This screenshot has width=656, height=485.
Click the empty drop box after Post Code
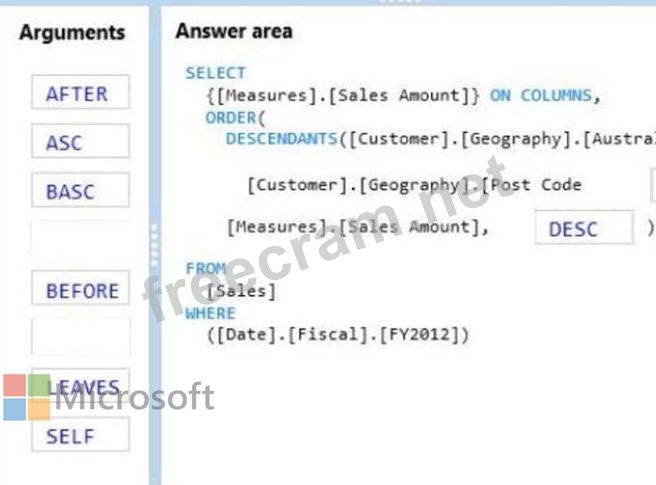coord(652,185)
